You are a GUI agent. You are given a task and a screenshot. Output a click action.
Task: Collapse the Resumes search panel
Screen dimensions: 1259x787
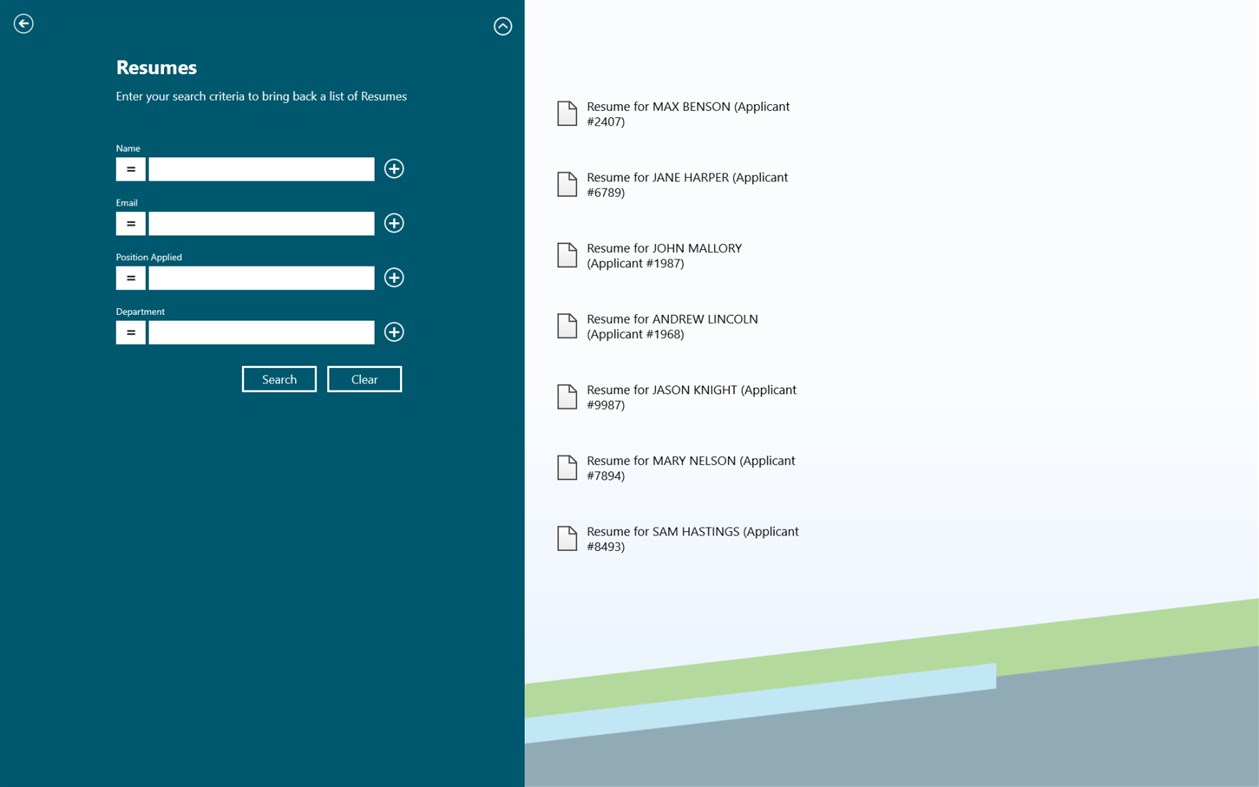[502, 25]
